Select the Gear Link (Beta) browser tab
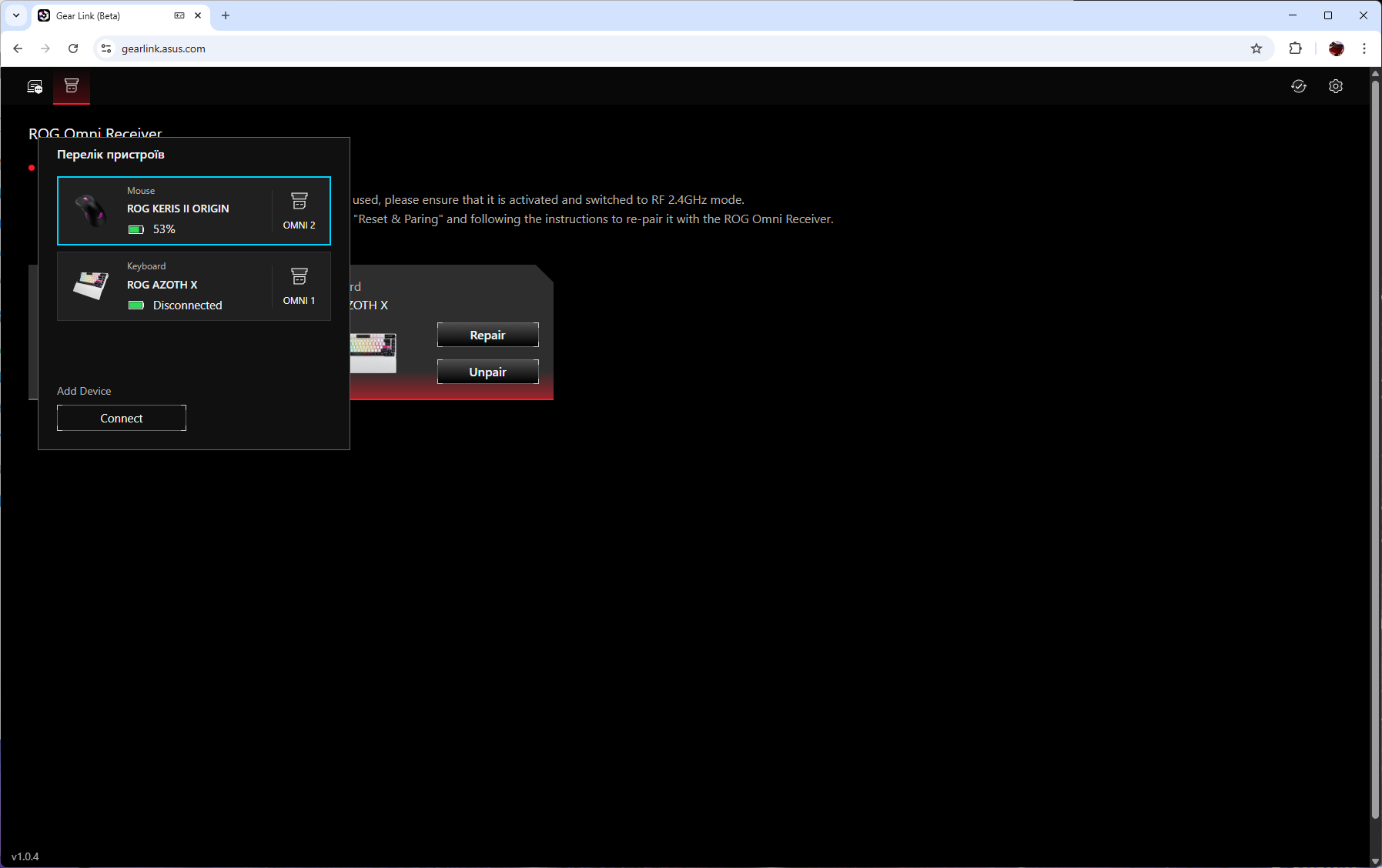Viewport: 1382px width, 868px height. (x=120, y=15)
